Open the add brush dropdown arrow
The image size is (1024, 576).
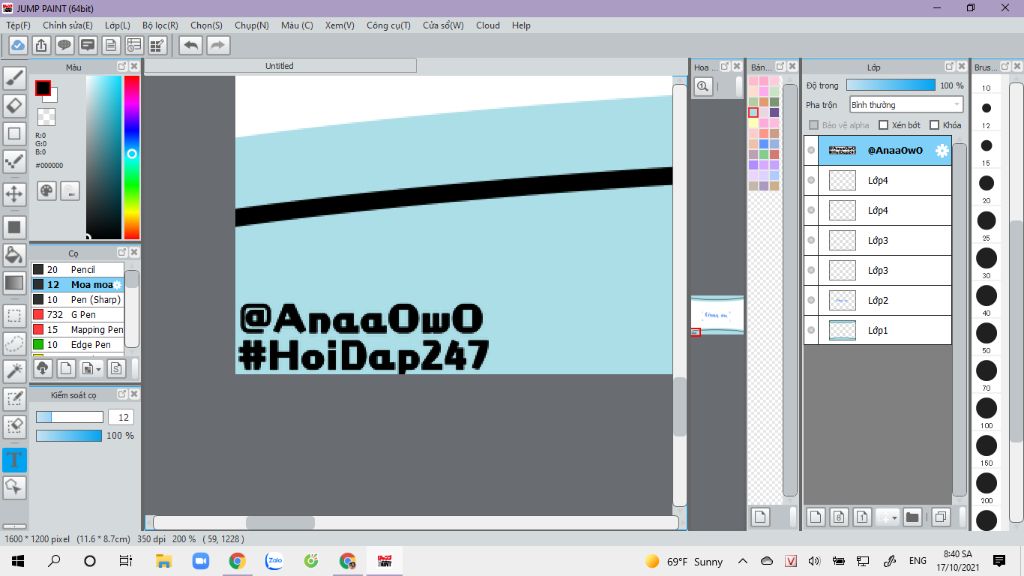pos(98,369)
